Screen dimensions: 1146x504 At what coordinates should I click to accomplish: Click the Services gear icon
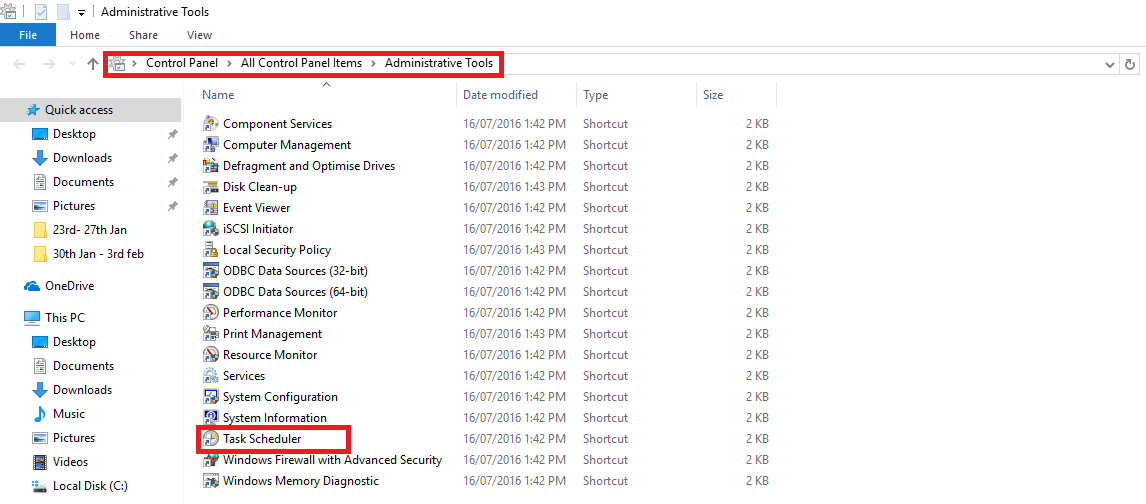210,375
